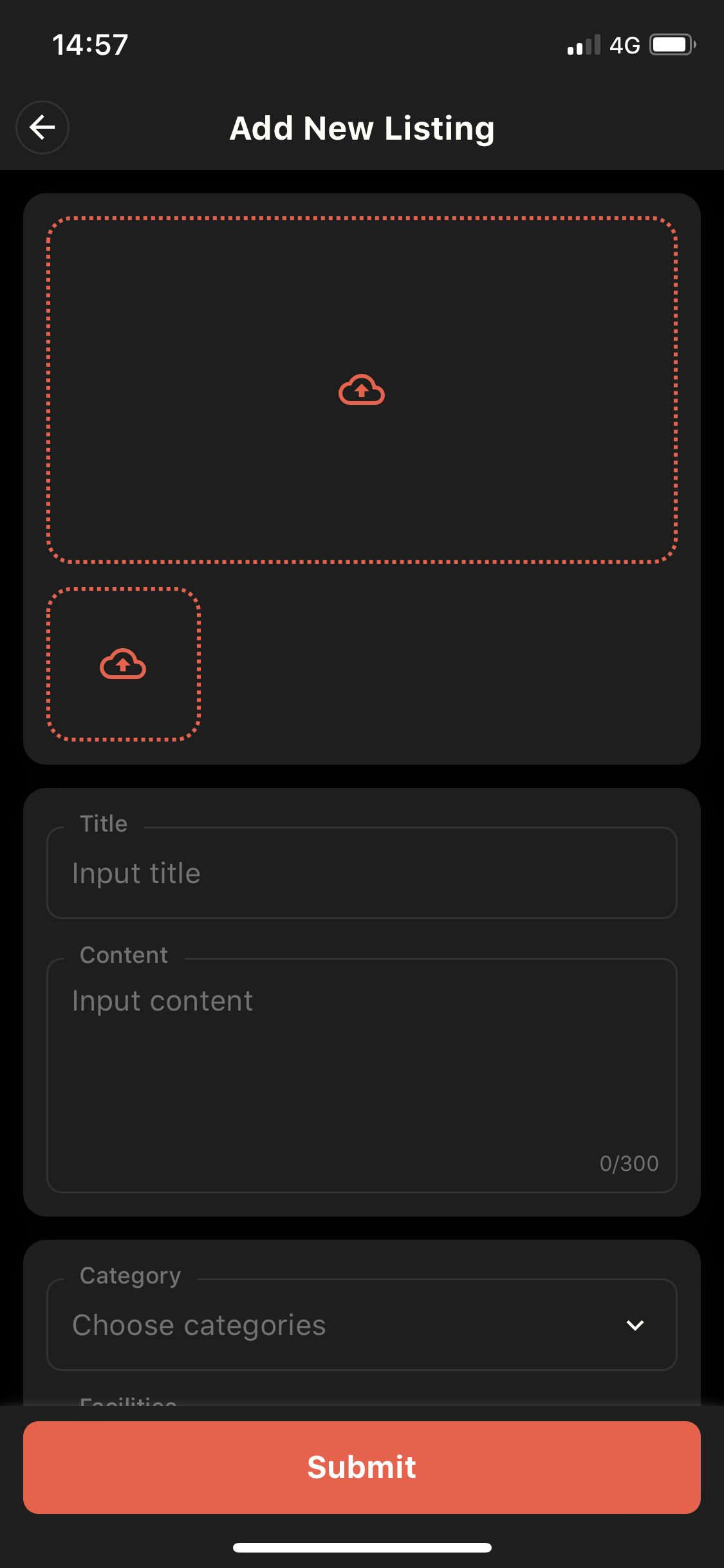Viewport: 724px width, 1568px height.
Task: Tap the home indicator bar
Action: coord(362,1547)
